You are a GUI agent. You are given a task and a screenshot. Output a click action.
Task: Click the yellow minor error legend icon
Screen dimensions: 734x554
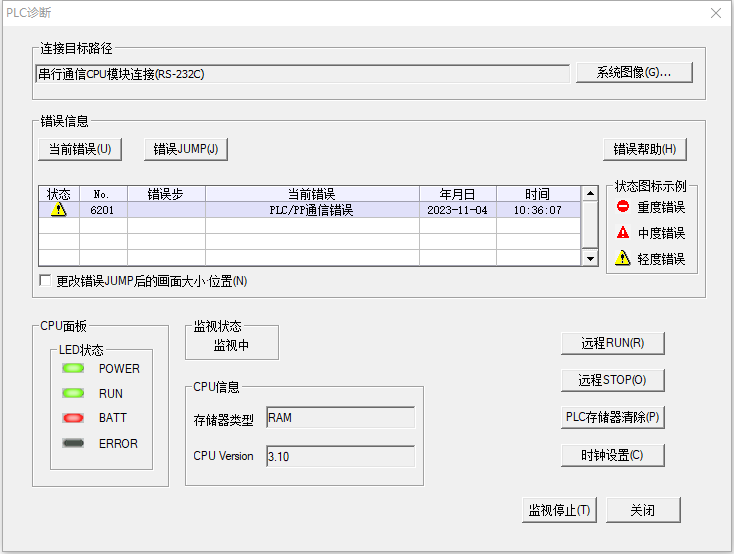pos(622,259)
